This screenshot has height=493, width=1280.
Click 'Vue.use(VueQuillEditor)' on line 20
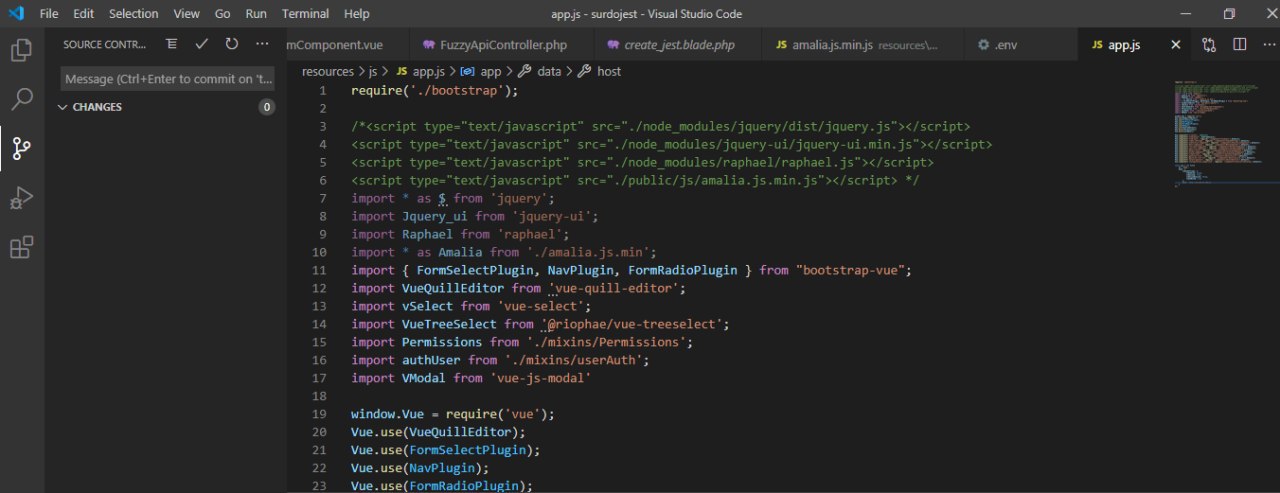[x=438, y=432]
